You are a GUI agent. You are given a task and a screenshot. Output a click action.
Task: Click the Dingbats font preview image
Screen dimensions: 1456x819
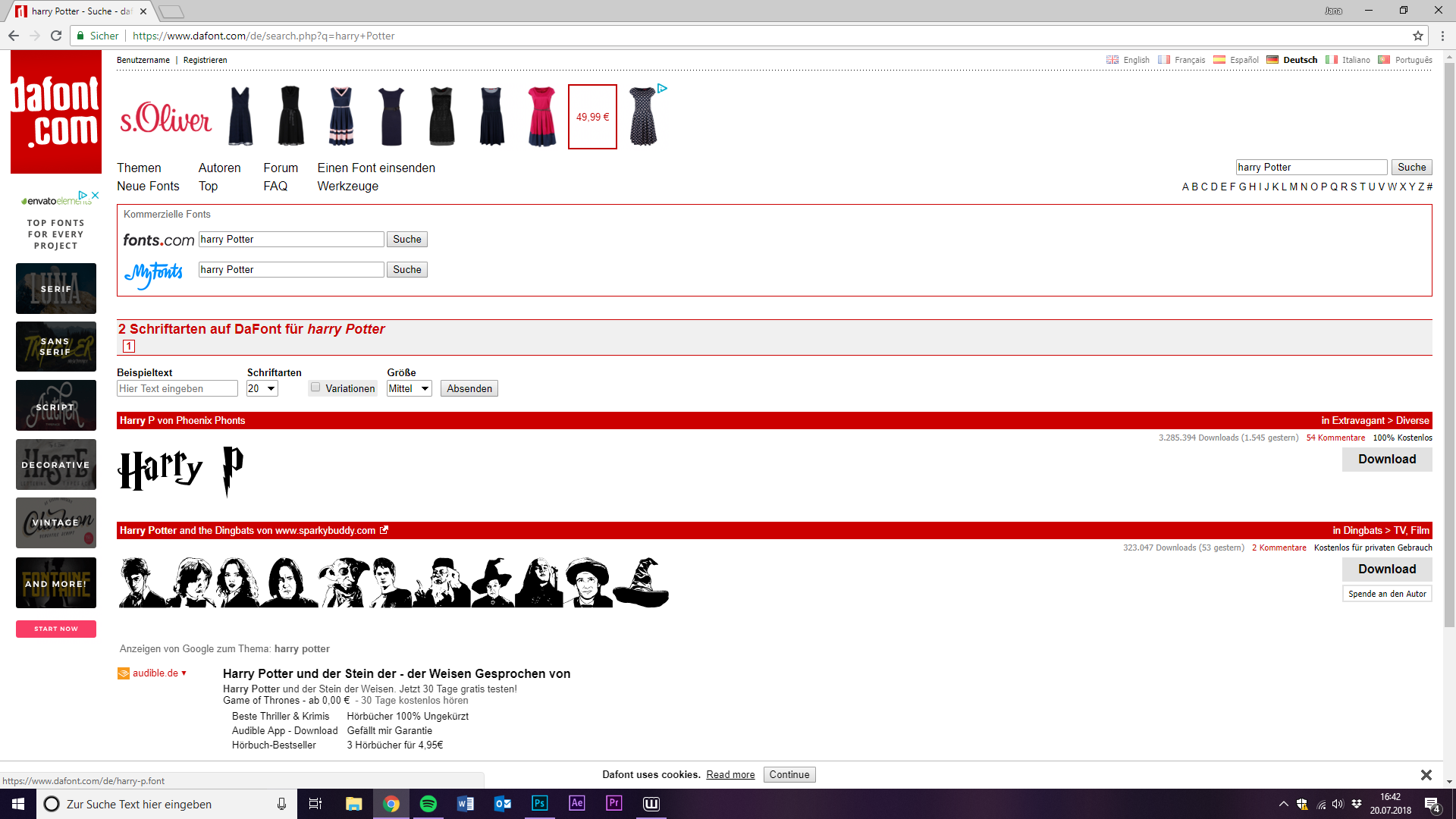tap(394, 582)
